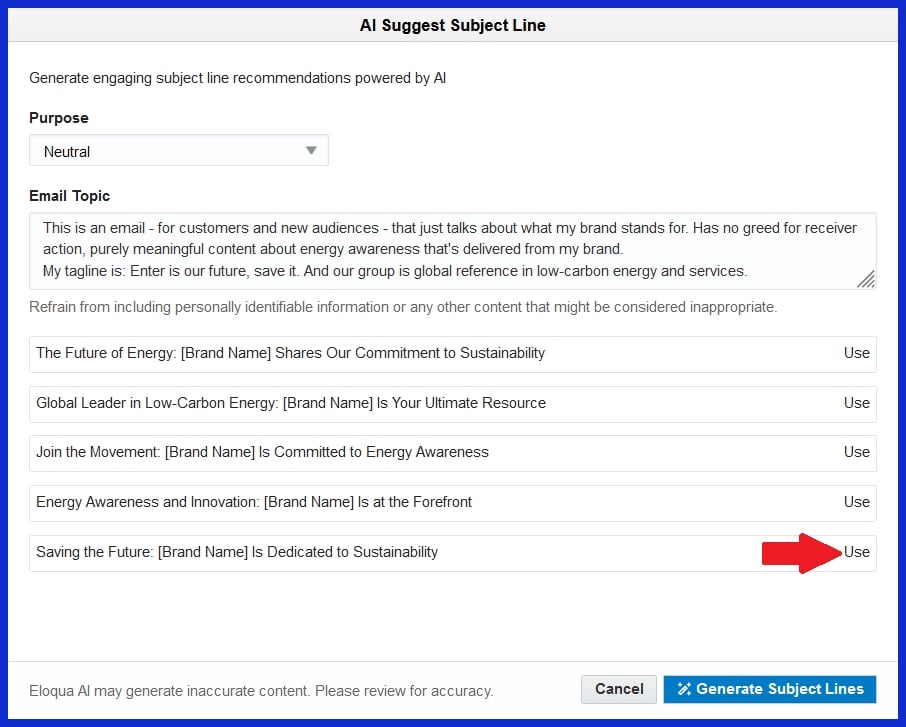The image size is (906, 727).
Task: Click the AI Suggest Subject Line title
Action: 453,25
